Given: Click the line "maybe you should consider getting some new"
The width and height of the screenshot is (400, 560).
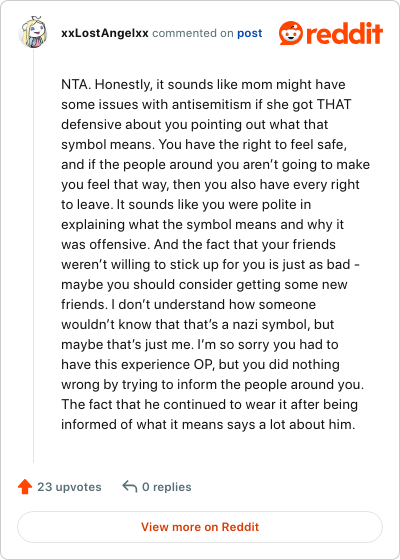Looking at the screenshot, I should pos(204,285).
